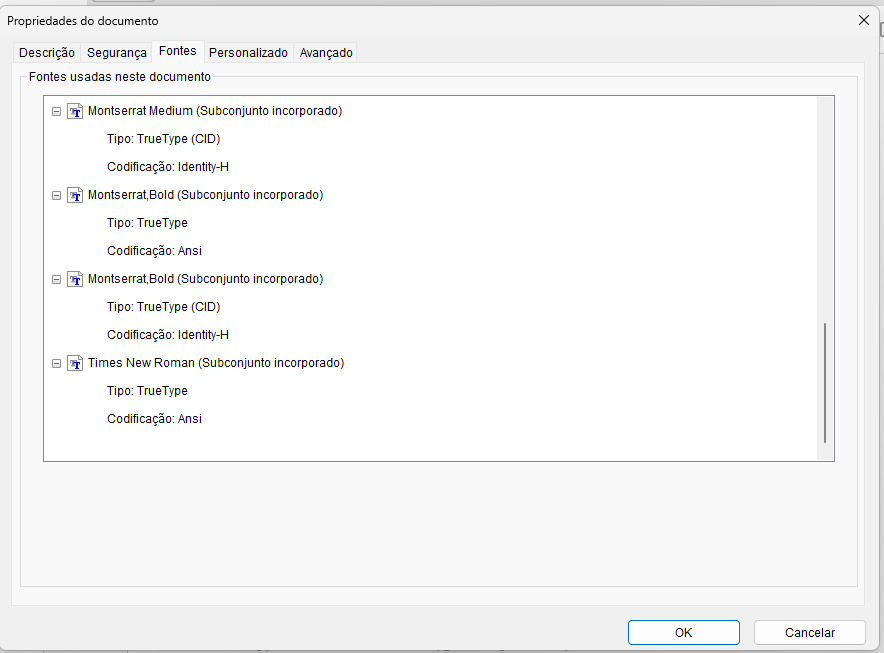884x653 pixels.
Task: Go to the Personalizado tab
Action: click(x=248, y=52)
